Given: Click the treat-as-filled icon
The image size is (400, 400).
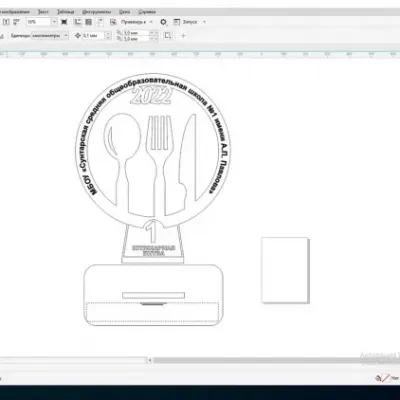Looking at the screenshot, I should tap(168, 35).
